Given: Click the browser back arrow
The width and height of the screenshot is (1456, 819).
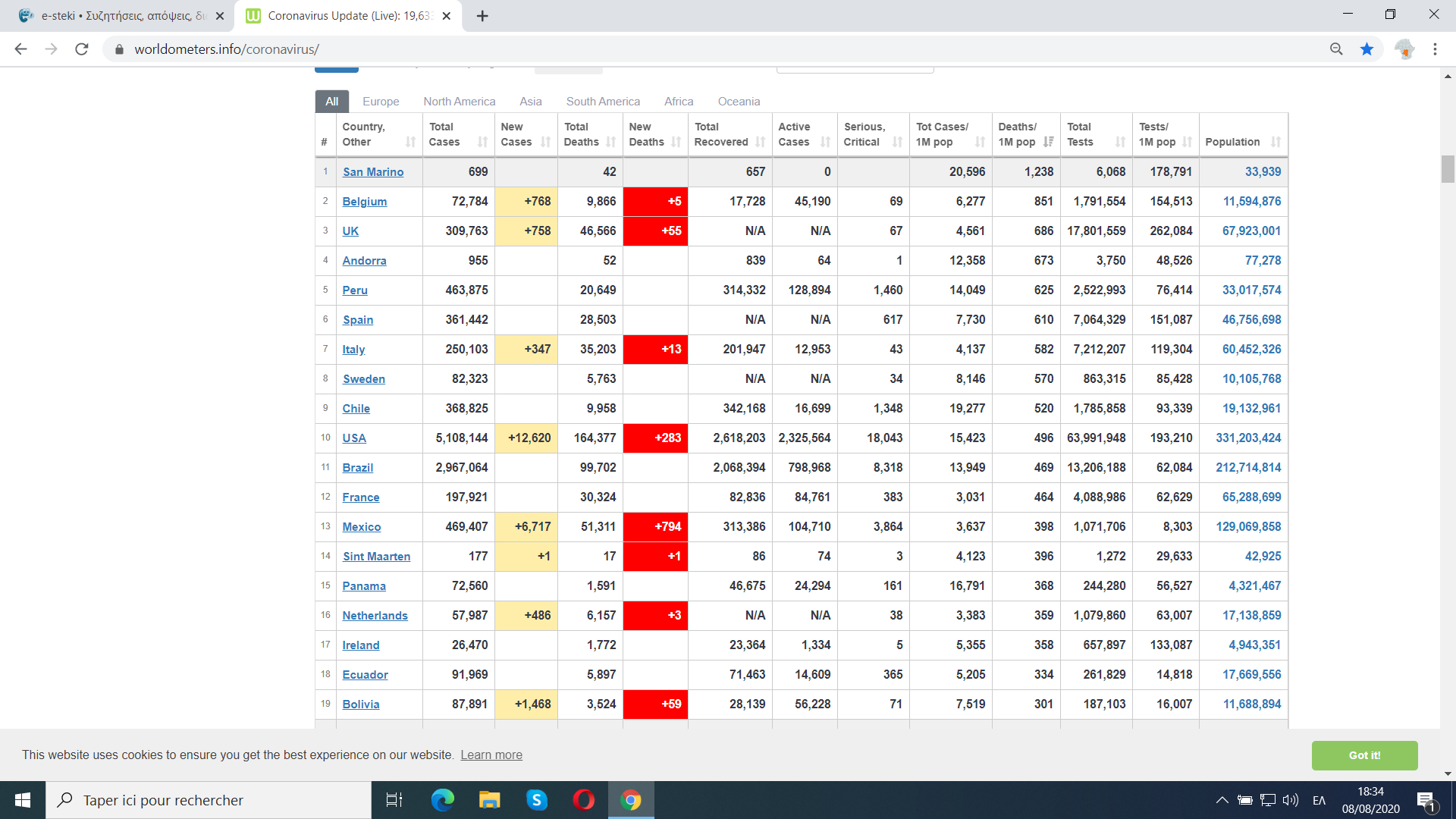Looking at the screenshot, I should coord(20,49).
